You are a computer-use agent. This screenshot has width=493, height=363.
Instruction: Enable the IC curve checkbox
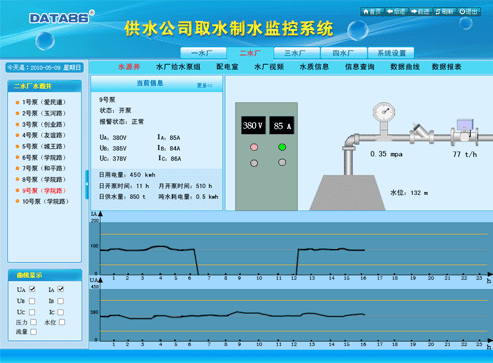tap(61, 312)
